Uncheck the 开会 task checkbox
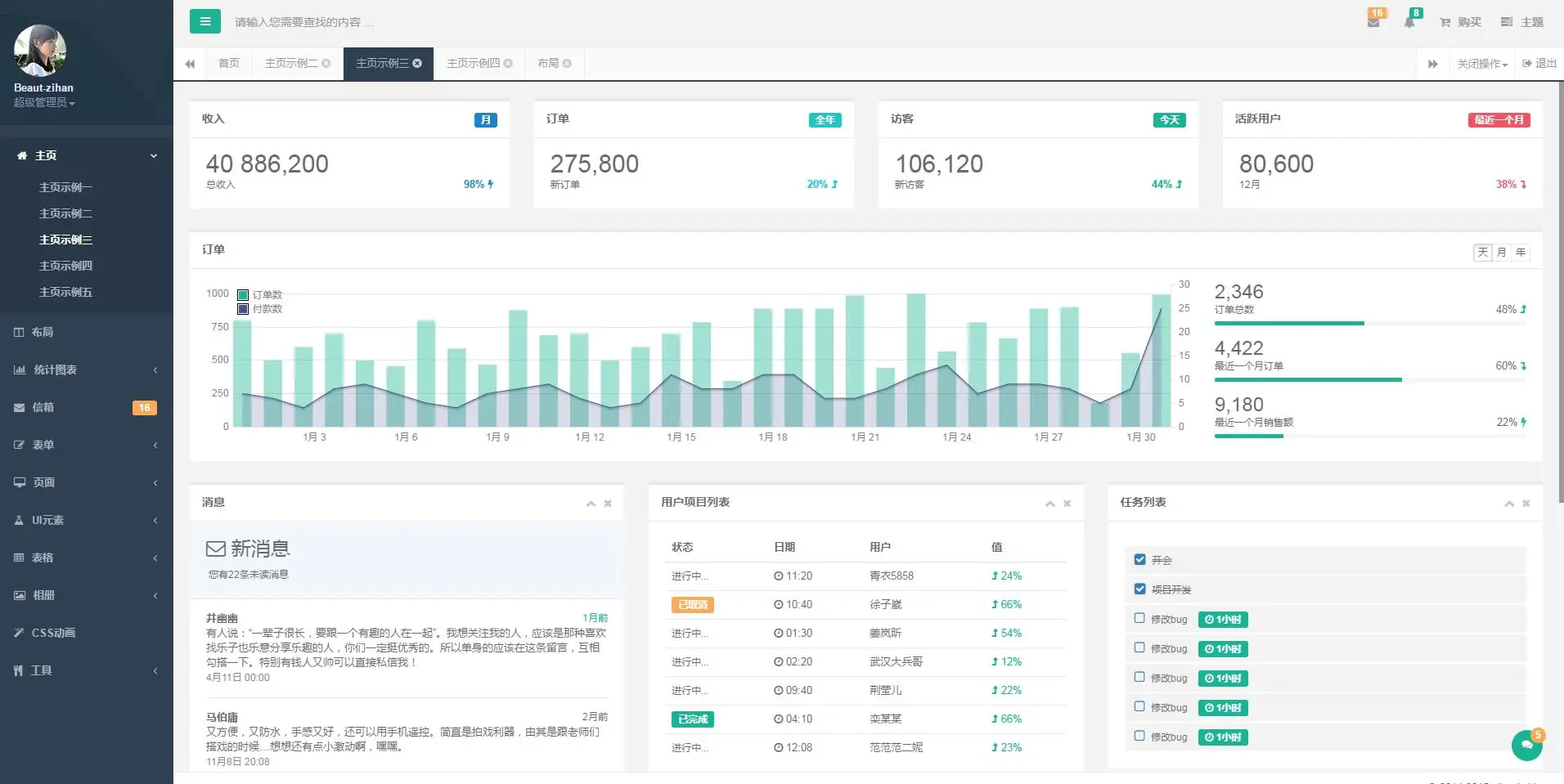Viewport: 1564px width, 784px height. [1139, 559]
